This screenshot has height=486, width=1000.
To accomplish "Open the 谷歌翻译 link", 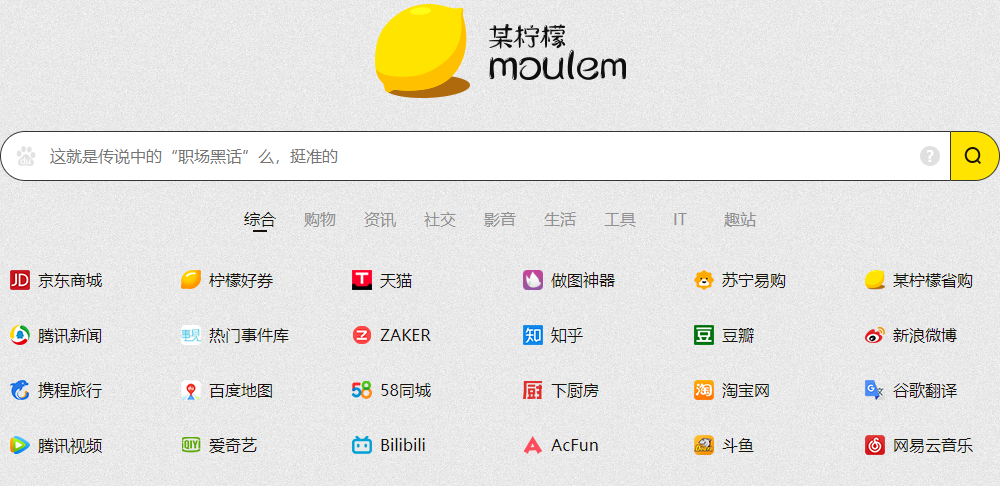I will [925, 390].
